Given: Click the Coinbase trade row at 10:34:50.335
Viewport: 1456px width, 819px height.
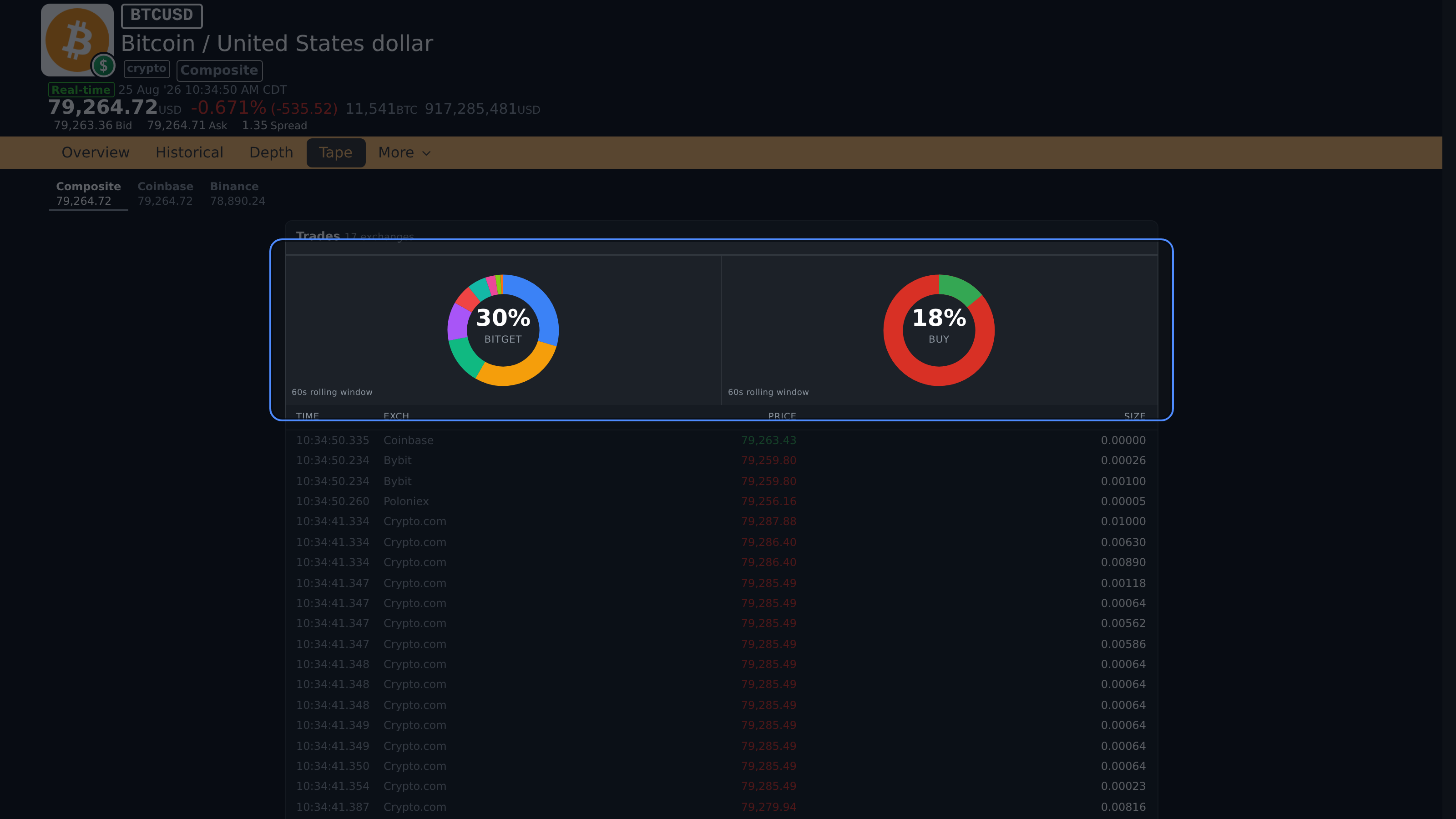Looking at the screenshot, I should (721, 440).
